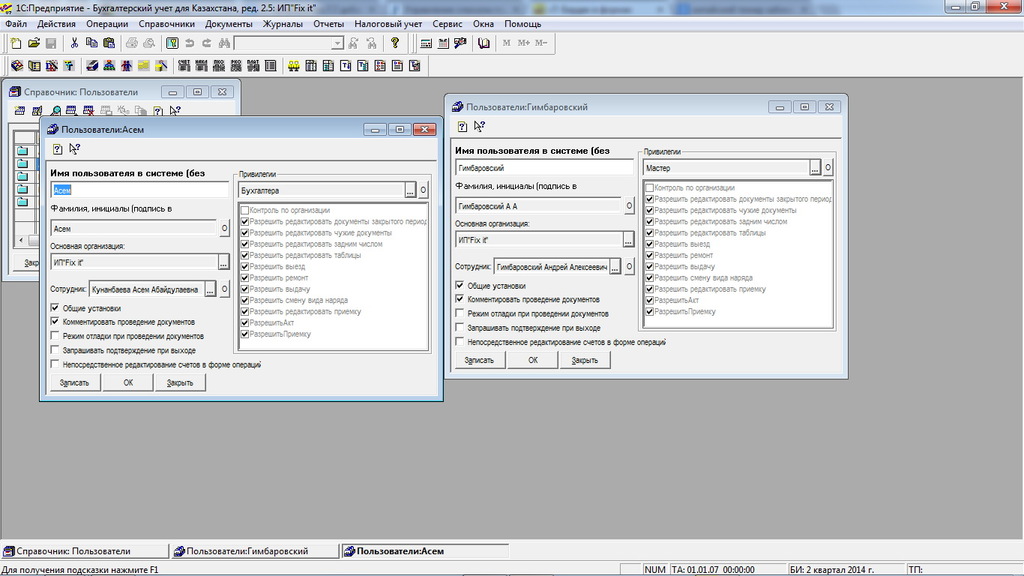Click Закрыть in the Асем window
This screenshot has height=576, width=1024.
point(180,383)
